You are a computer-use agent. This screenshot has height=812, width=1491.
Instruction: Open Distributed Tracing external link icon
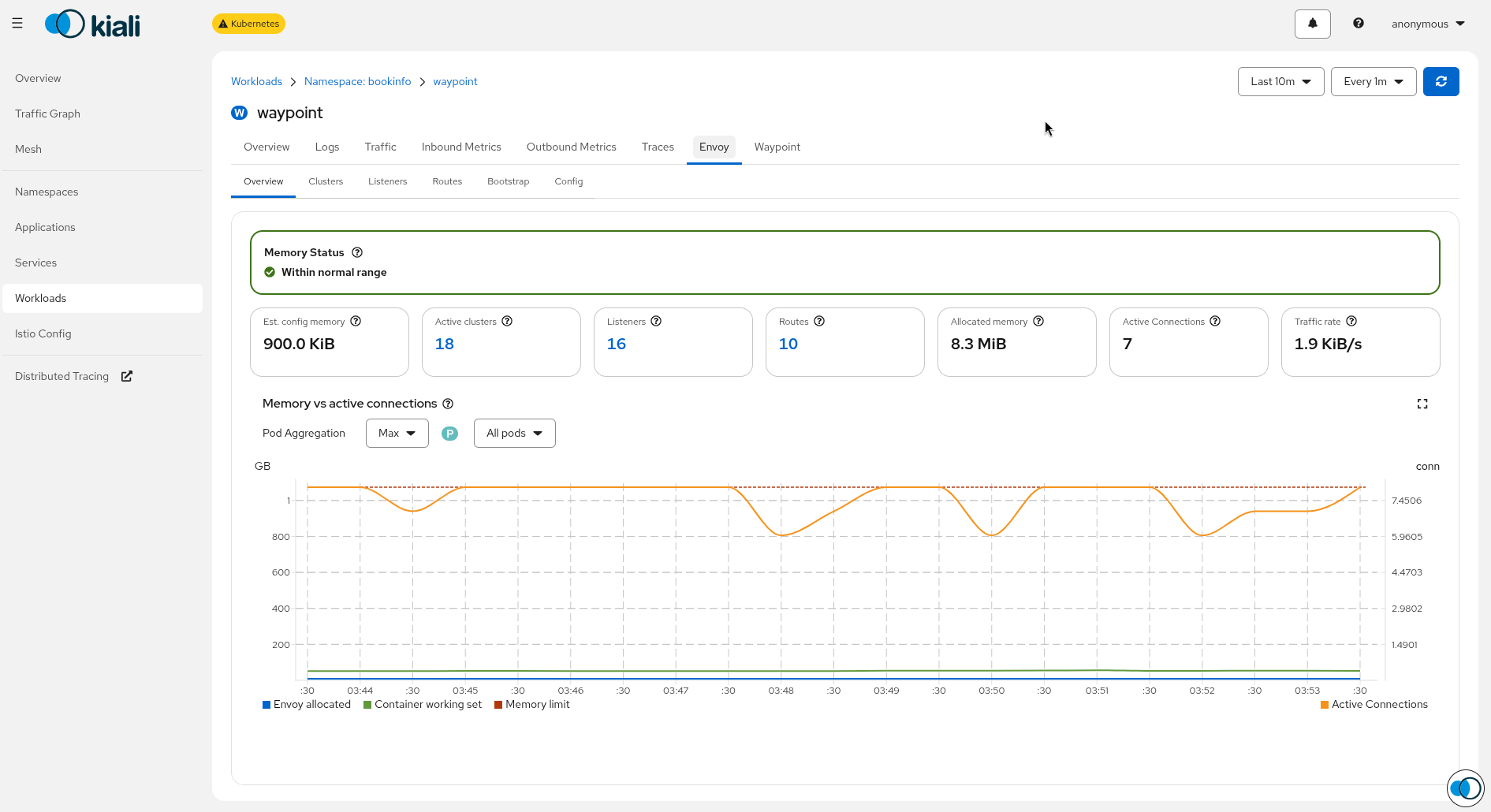[x=127, y=376]
